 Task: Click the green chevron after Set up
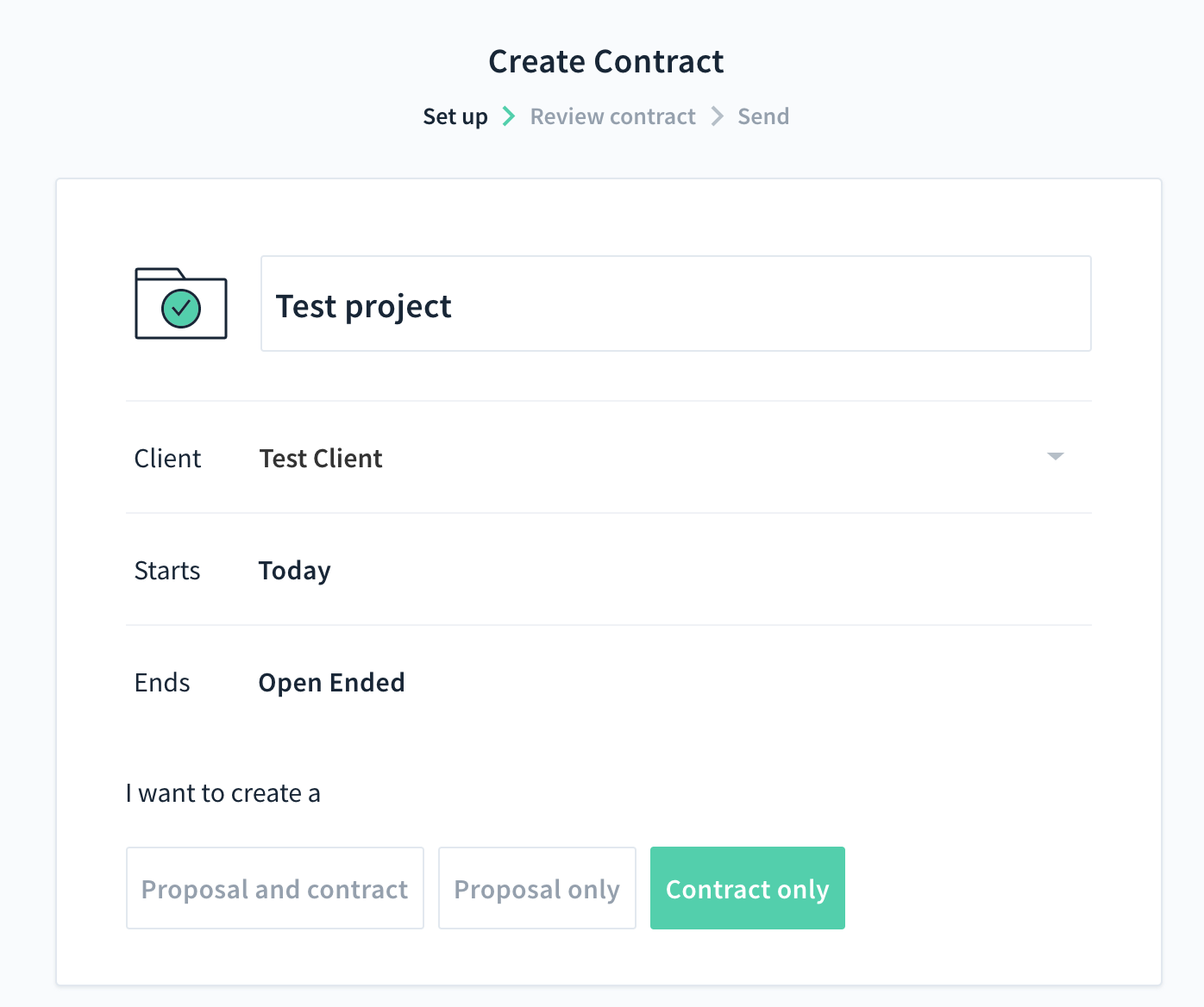[x=509, y=116]
